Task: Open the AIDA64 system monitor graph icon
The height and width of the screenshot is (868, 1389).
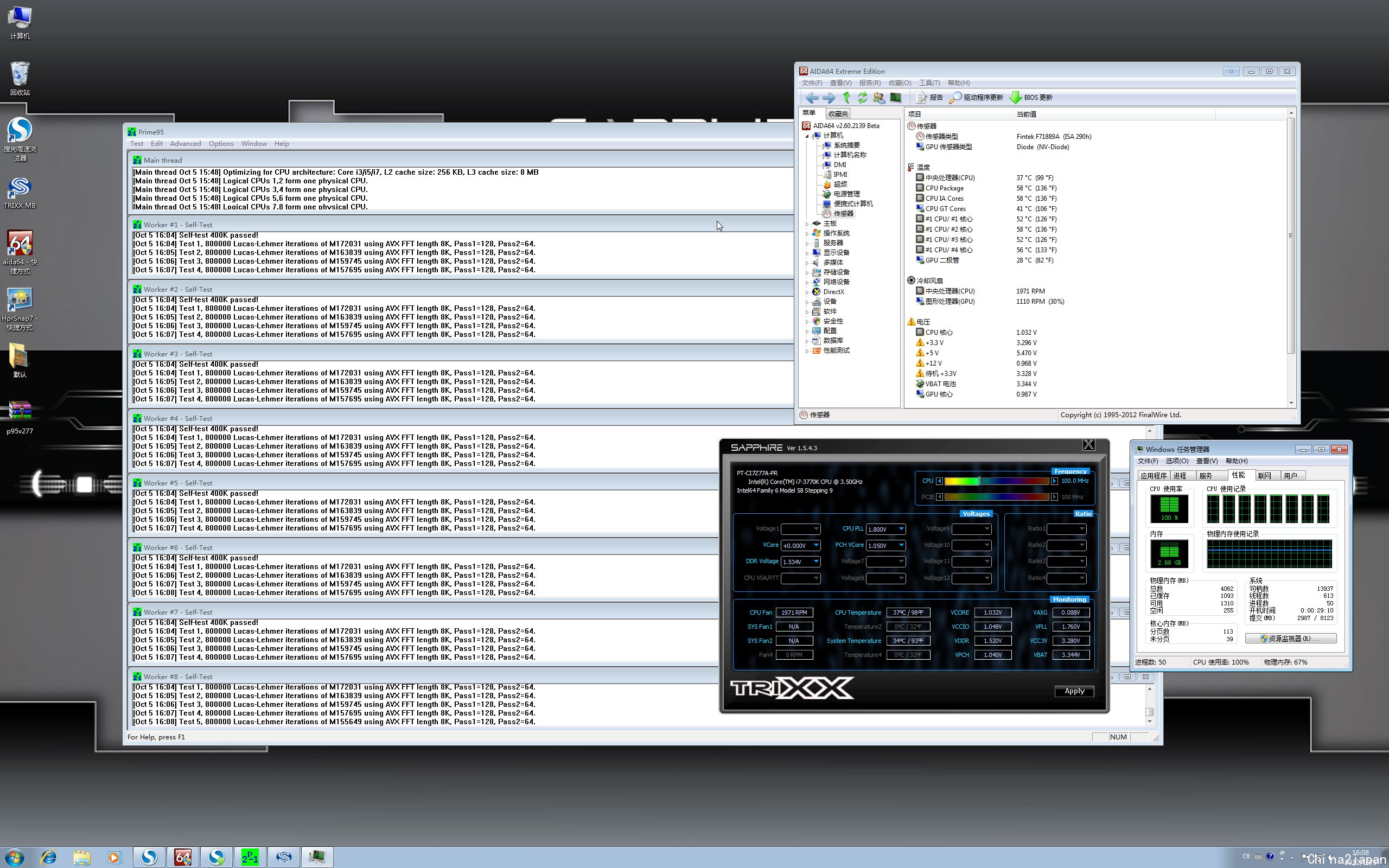Action: [895, 98]
